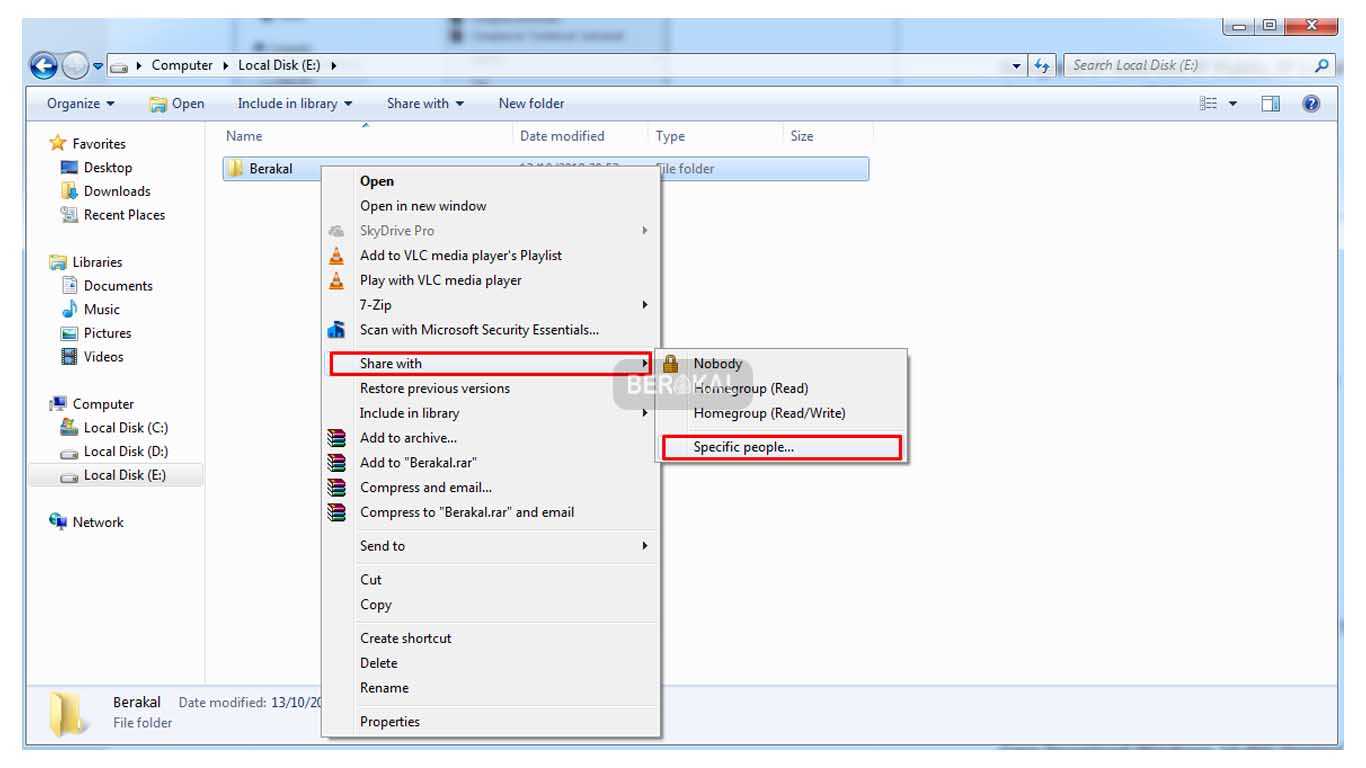The width and height of the screenshot is (1366, 768).
Task: Choose Copy from the context menu
Action: point(491,605)
